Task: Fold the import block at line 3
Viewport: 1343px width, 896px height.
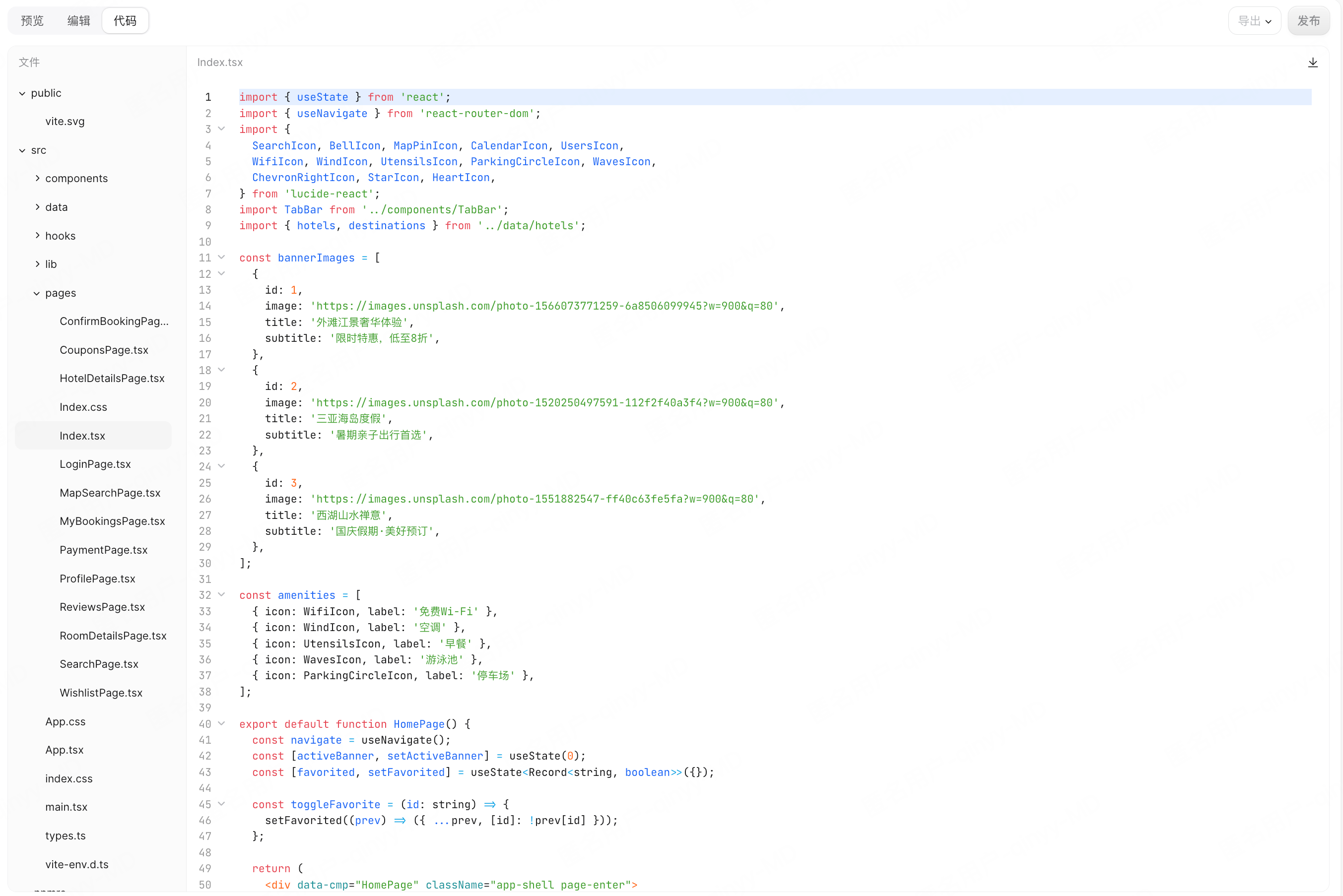Action: point(222,128)
